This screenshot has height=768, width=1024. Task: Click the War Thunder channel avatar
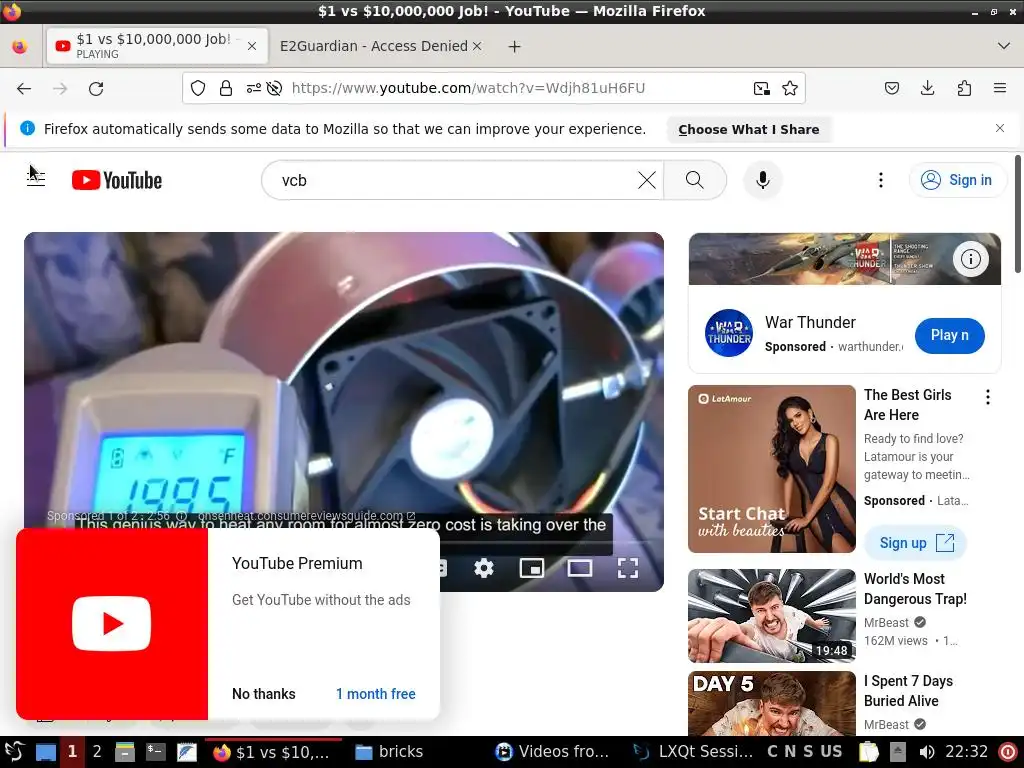[729, 333]
